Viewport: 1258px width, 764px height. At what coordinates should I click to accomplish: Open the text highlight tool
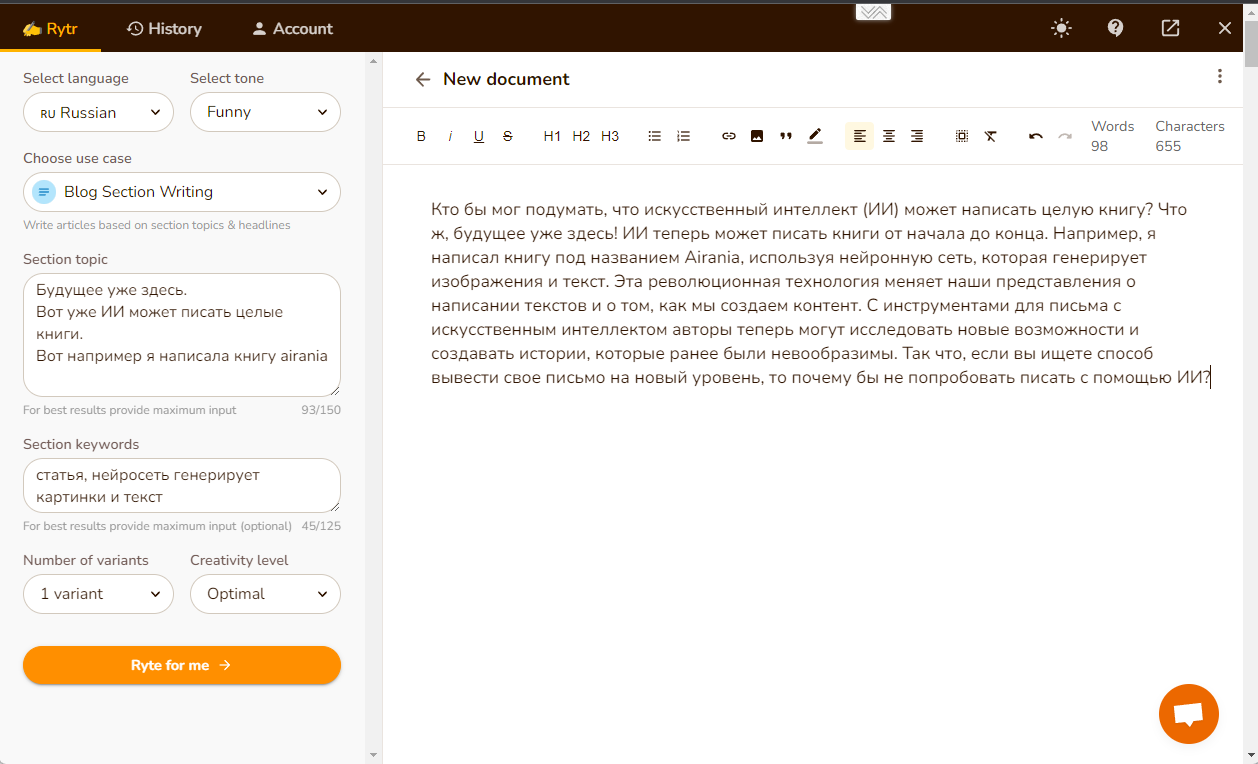815,136
